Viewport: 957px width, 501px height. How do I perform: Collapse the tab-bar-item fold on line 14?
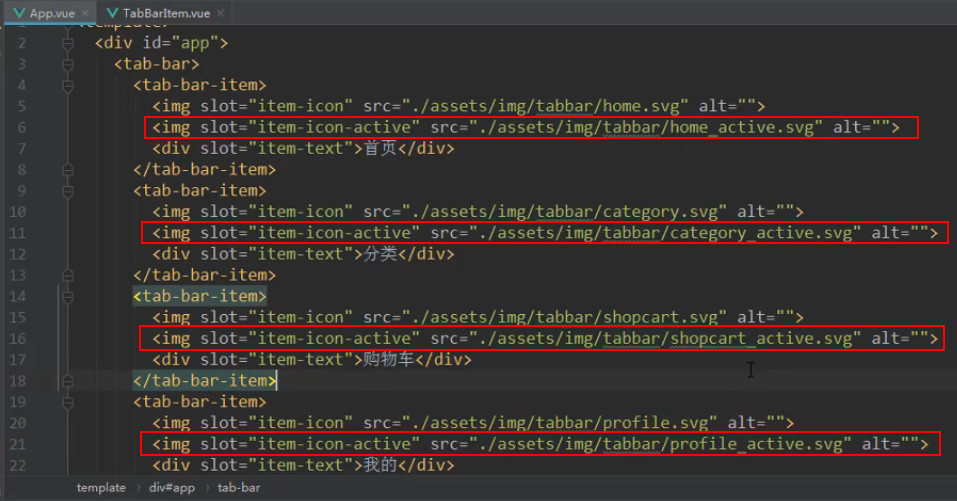pyautogui.click(x=68, y=297)
